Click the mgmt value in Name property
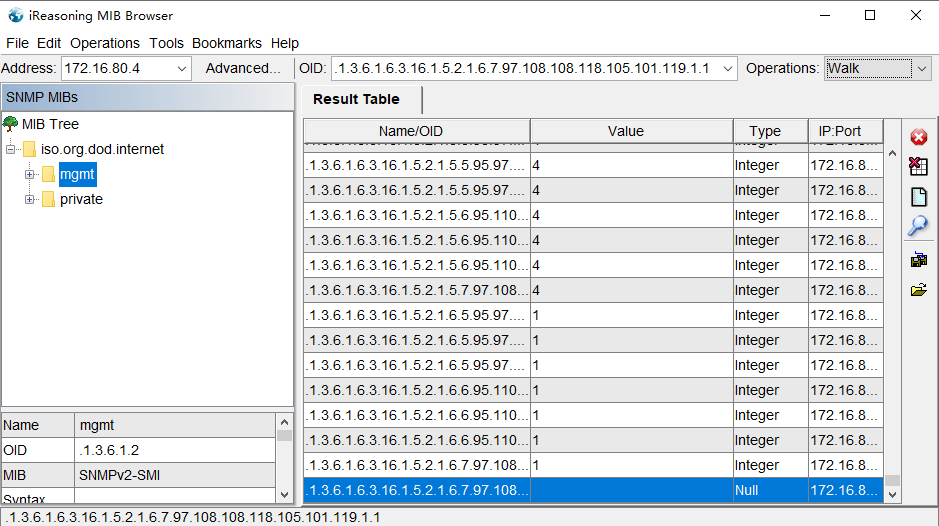 [175, 425]
